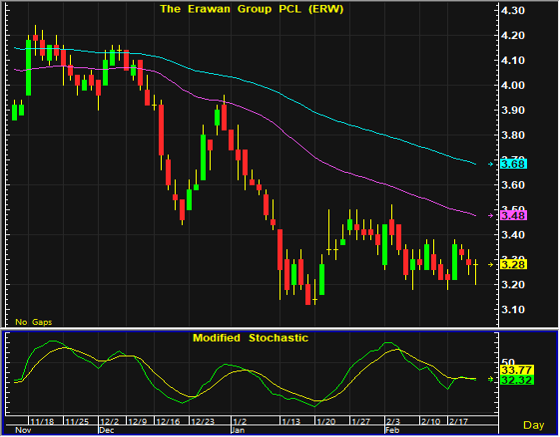
Task: Click the Dec month label on the time axis
Action: pos(106,430)
